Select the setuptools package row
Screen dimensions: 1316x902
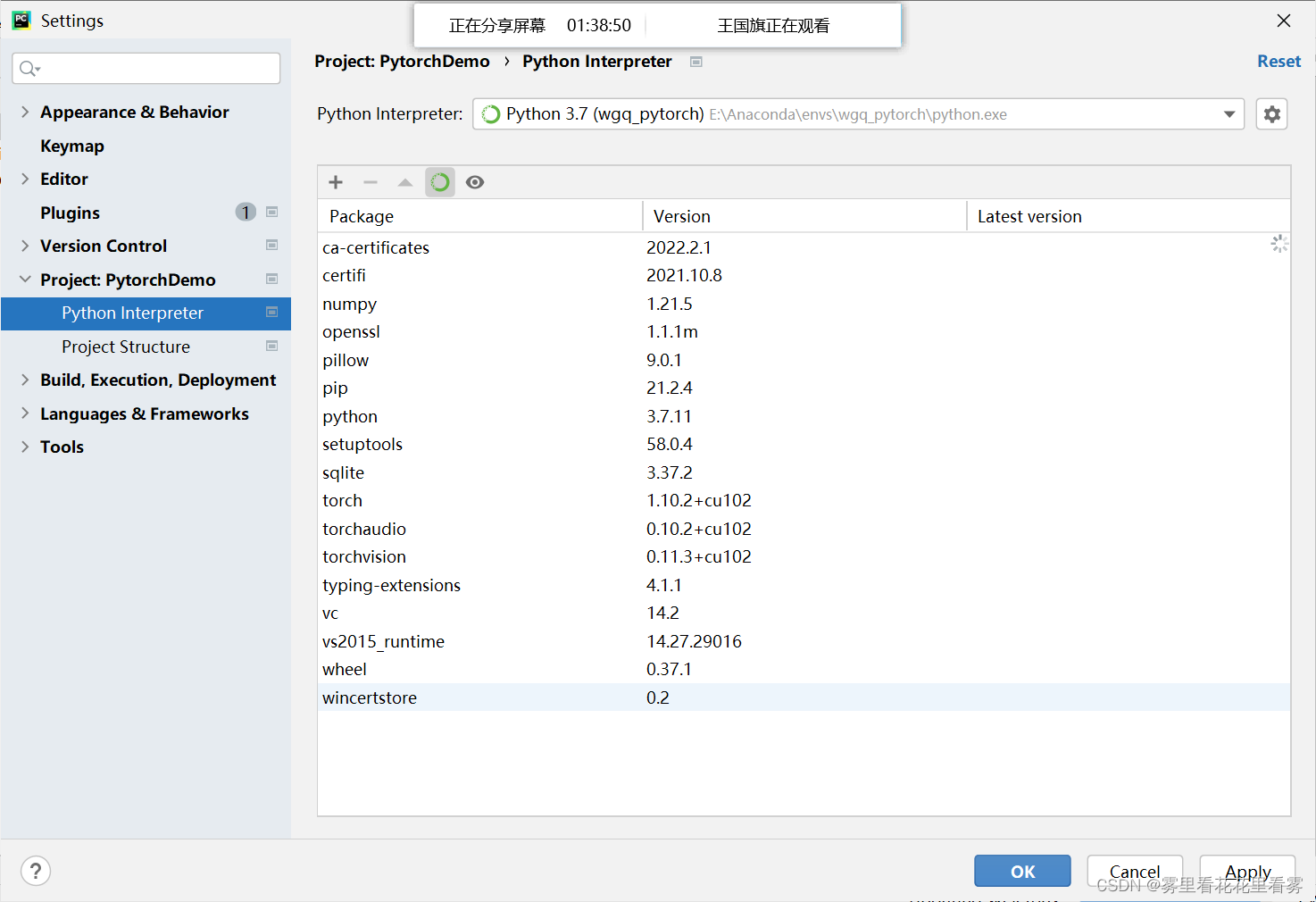click(x=804, y=445)
